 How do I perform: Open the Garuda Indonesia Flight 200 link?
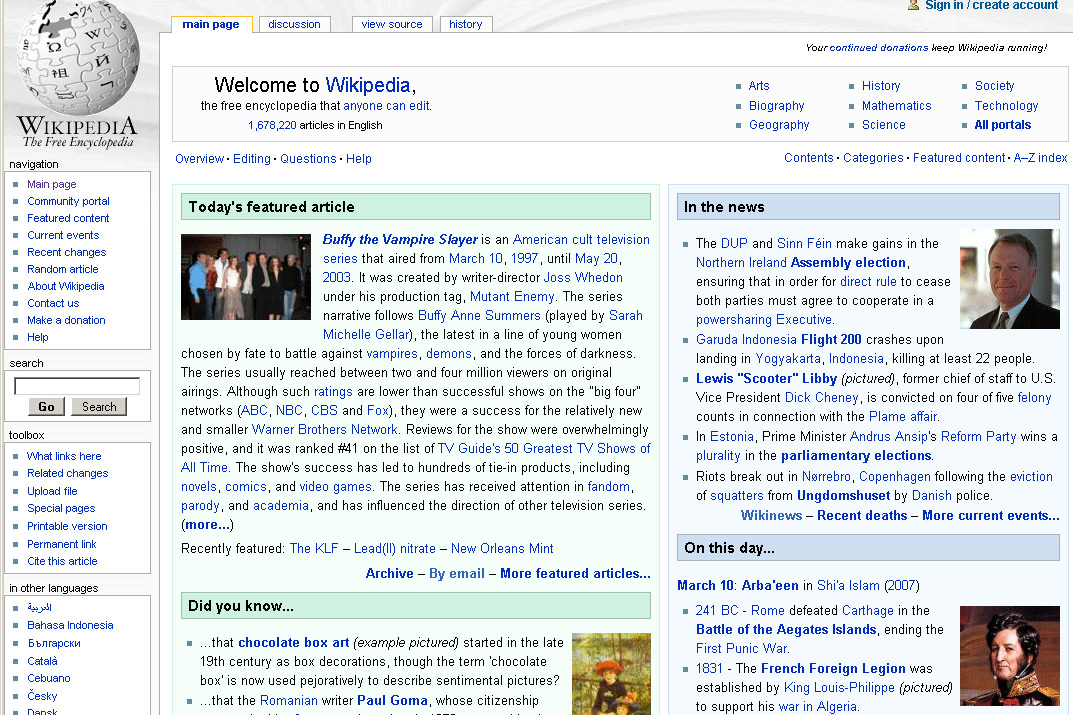(779, 339)
